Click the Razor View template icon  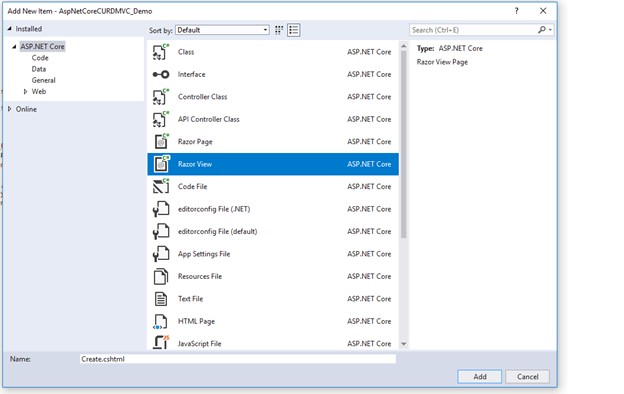click(161, 164)
